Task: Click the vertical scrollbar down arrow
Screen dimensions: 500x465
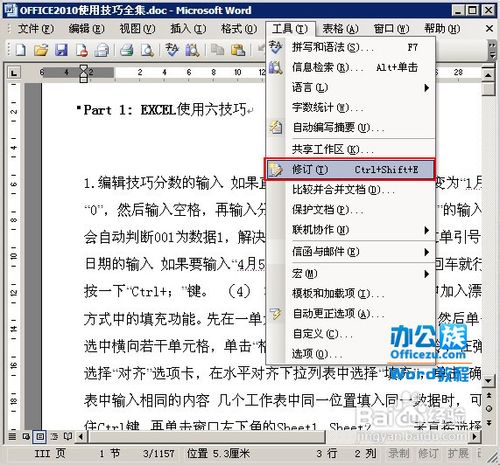Action: pyautogui.click(x=489, y=381)
